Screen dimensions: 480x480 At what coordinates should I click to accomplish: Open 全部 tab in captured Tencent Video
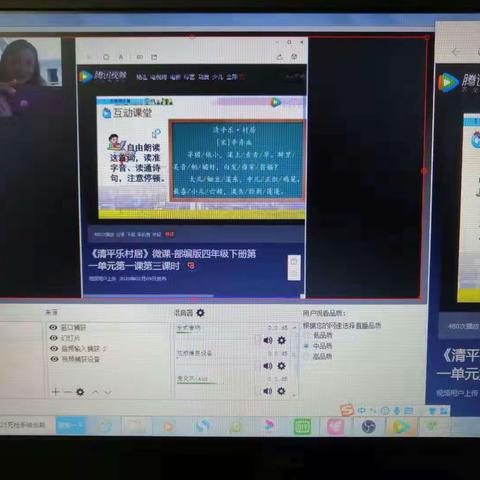click(232, 77)
